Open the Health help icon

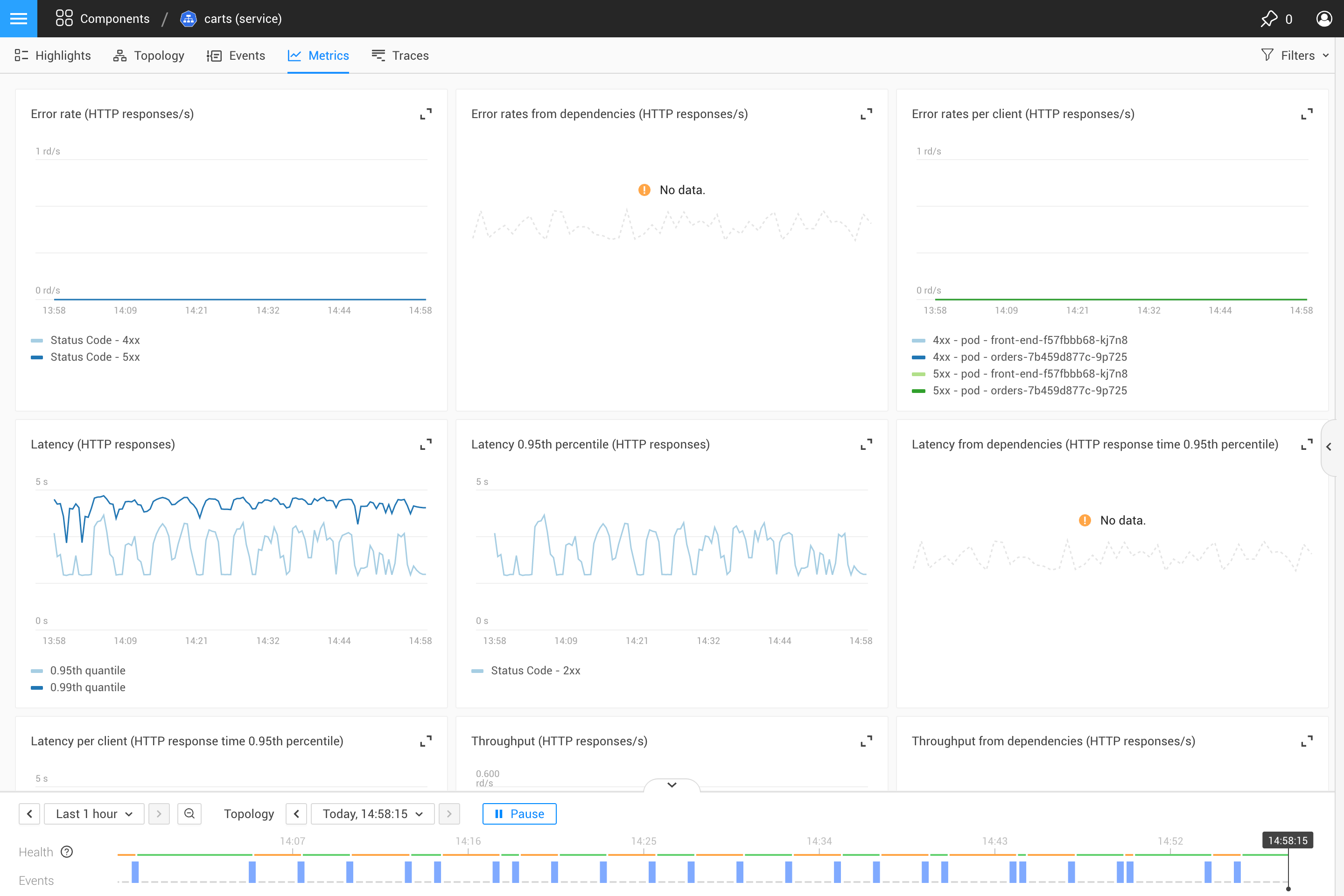click(66, 851)
